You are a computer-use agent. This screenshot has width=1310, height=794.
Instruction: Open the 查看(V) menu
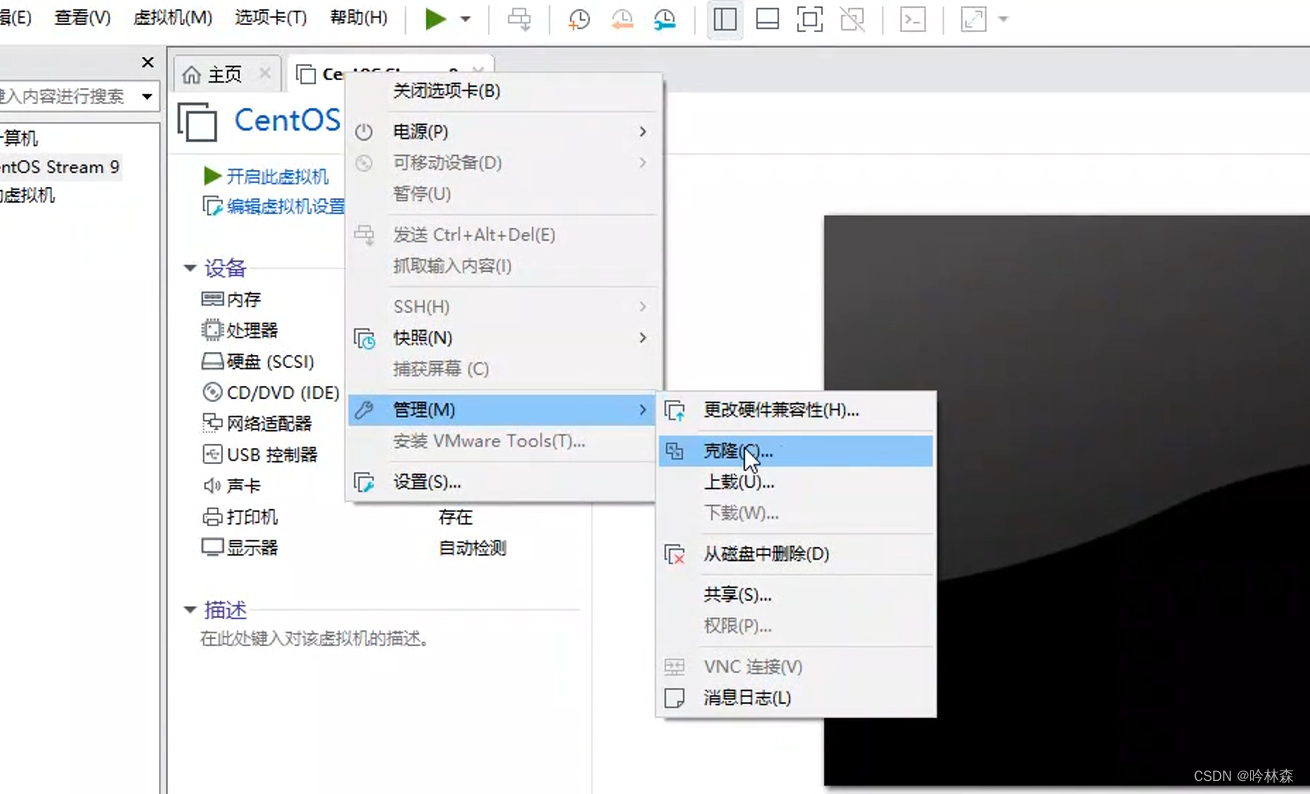point(82,18)
